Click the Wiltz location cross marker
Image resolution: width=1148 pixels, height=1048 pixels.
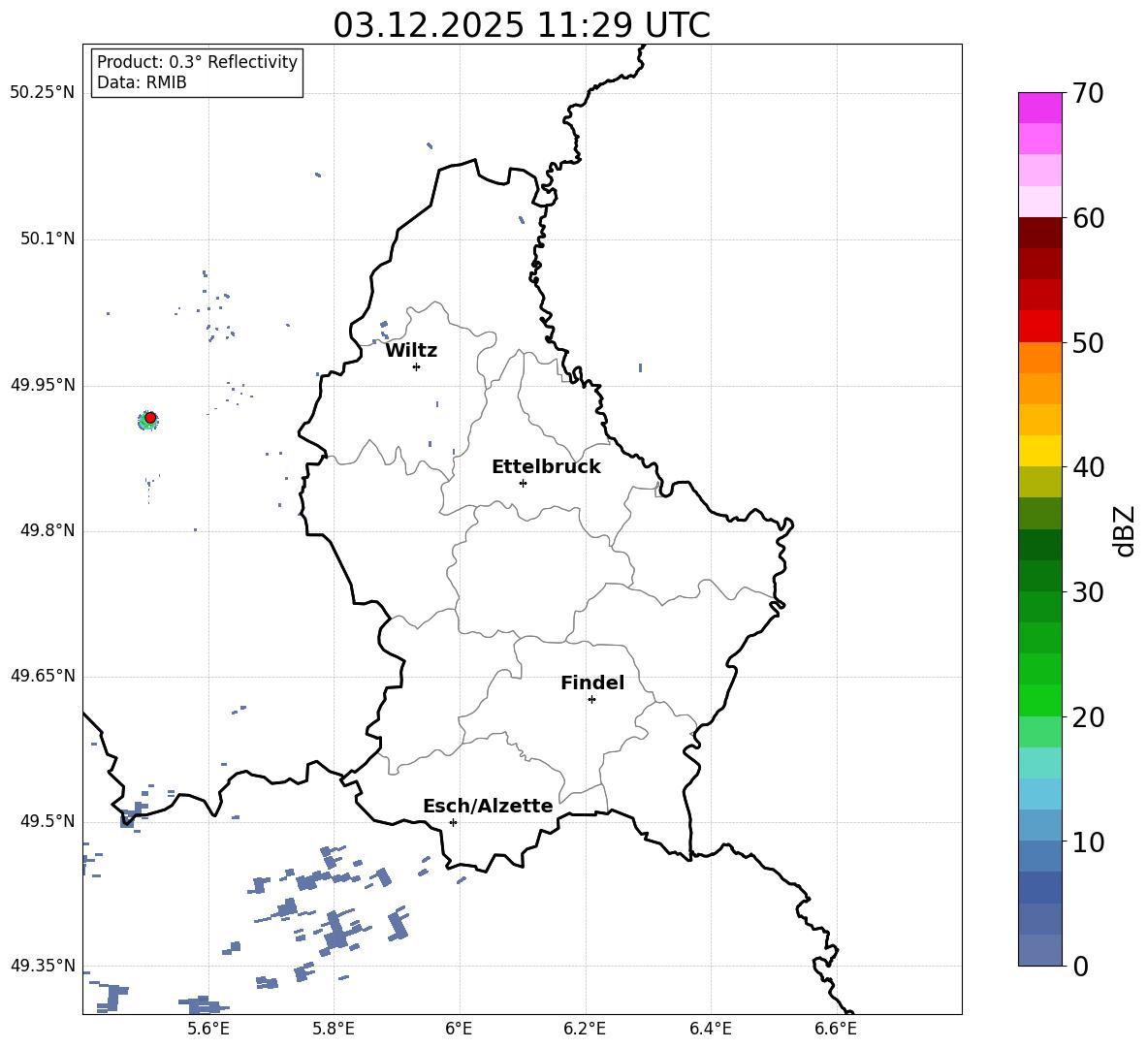click(x=416, y=366)
